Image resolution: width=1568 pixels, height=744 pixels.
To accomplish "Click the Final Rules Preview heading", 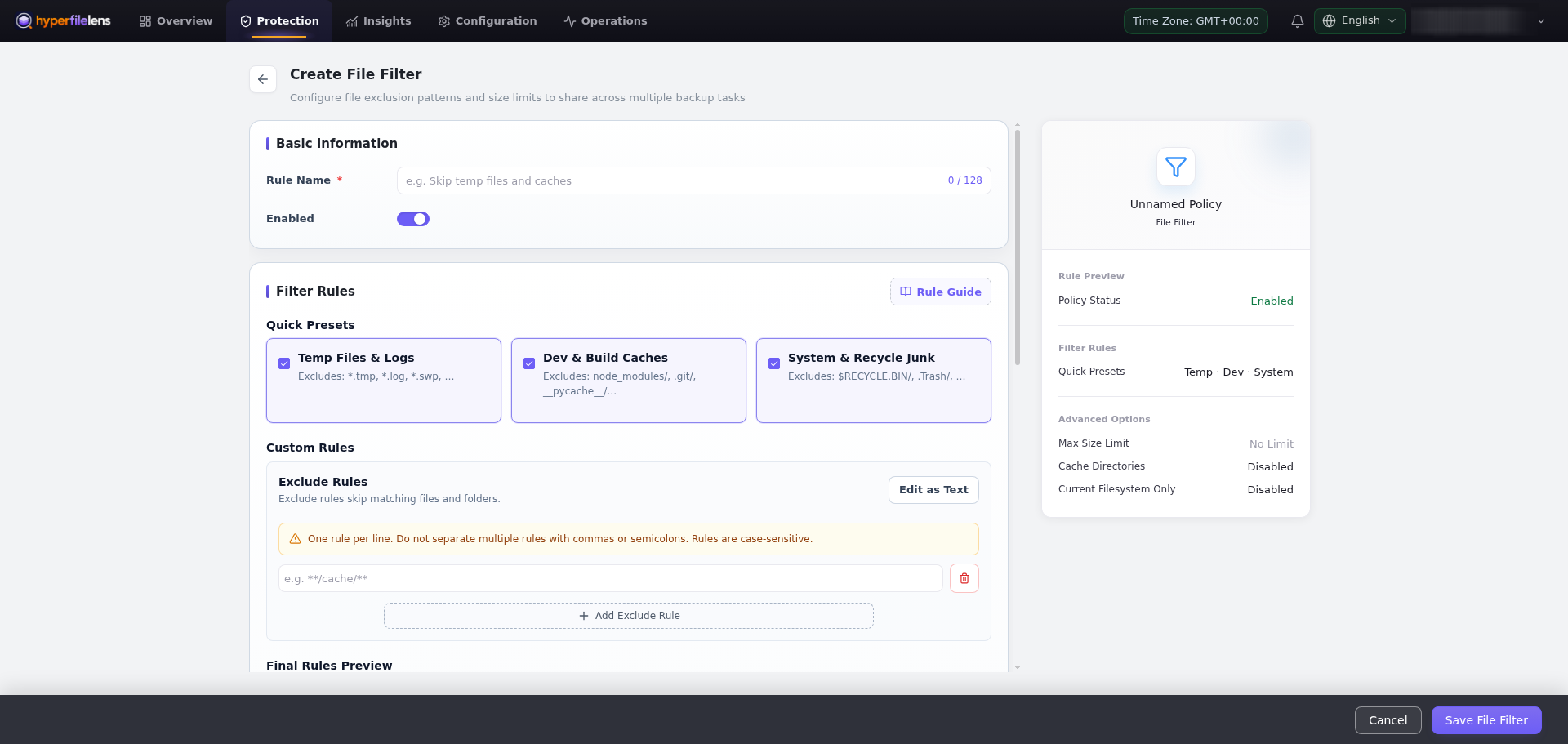I will (329, 666).
